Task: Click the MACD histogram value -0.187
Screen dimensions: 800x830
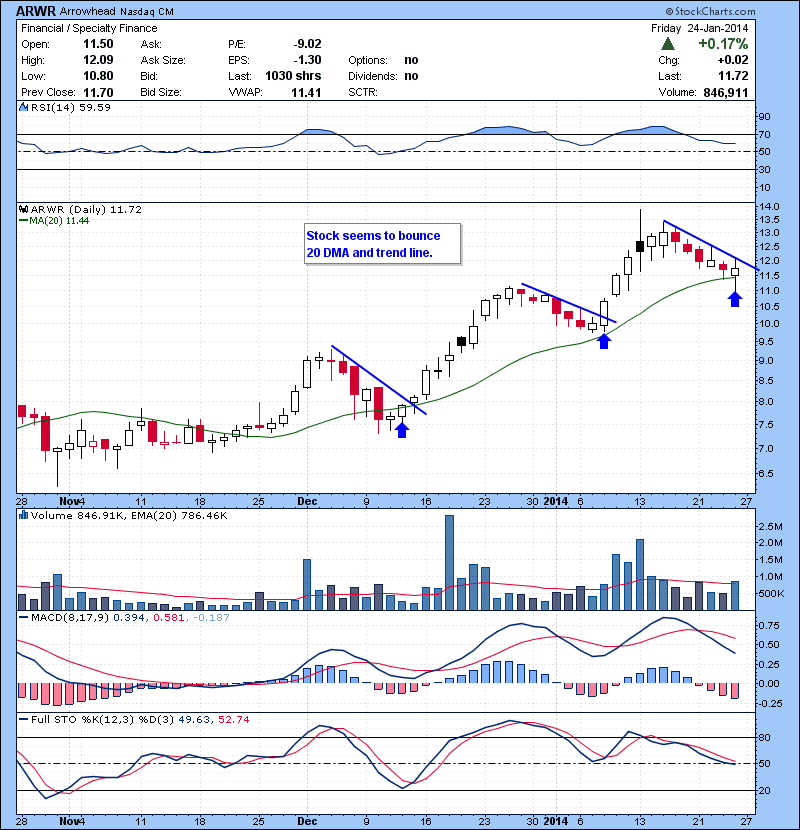Action: pyautogui.click(x=211, y=617)
